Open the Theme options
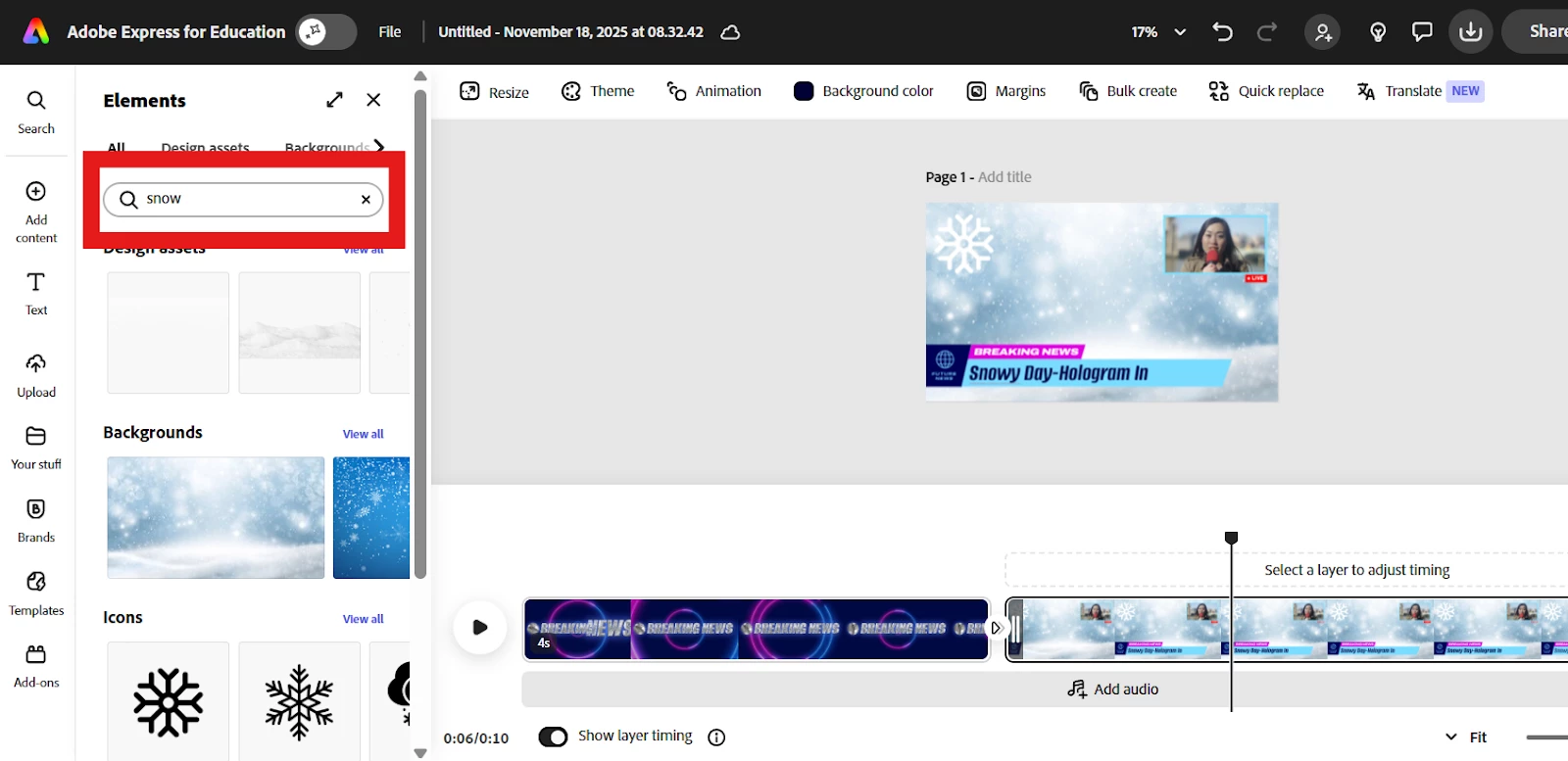The width and height of the screenshot is (1568, 761). coord(598,91)
